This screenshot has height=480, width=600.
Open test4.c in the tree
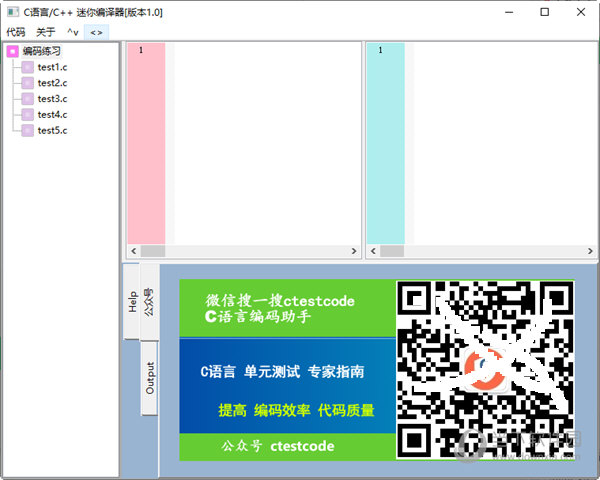[x=52, y=114]
